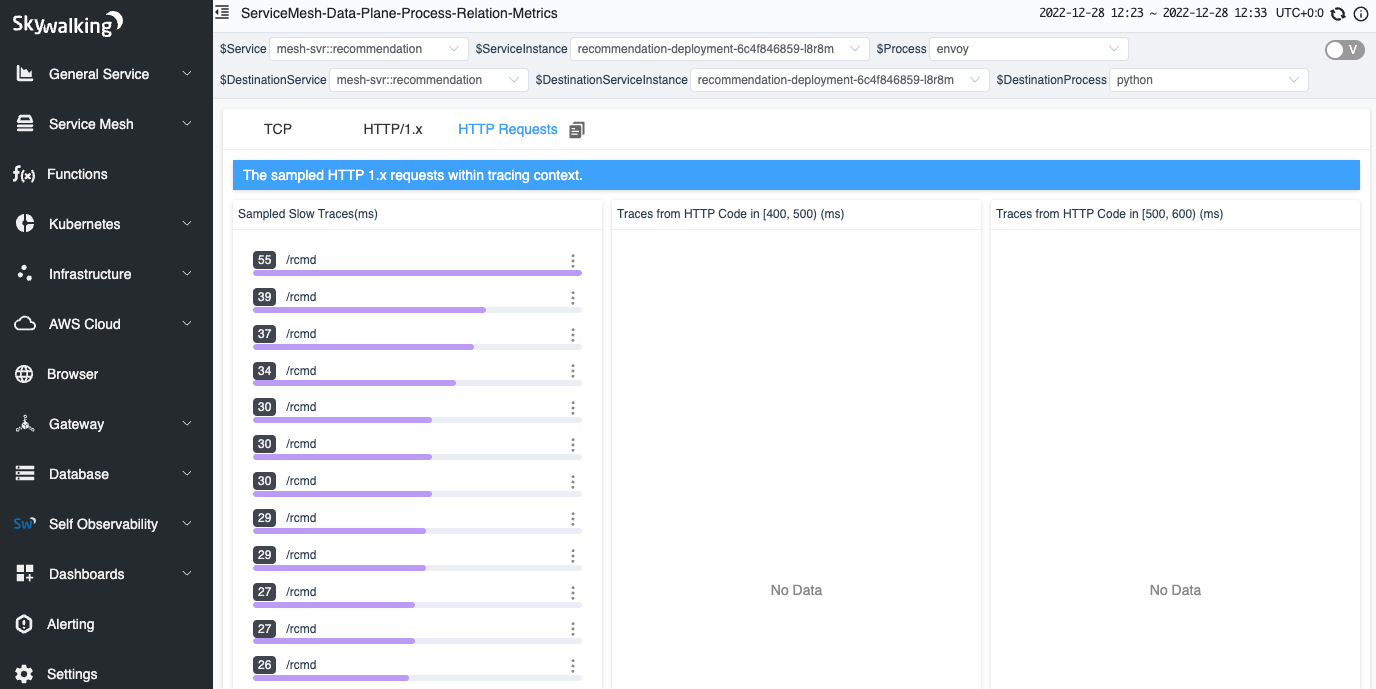Open Dashboards from the sidebar
This screenshot has width=1376, height=689.
pos(24,574)
